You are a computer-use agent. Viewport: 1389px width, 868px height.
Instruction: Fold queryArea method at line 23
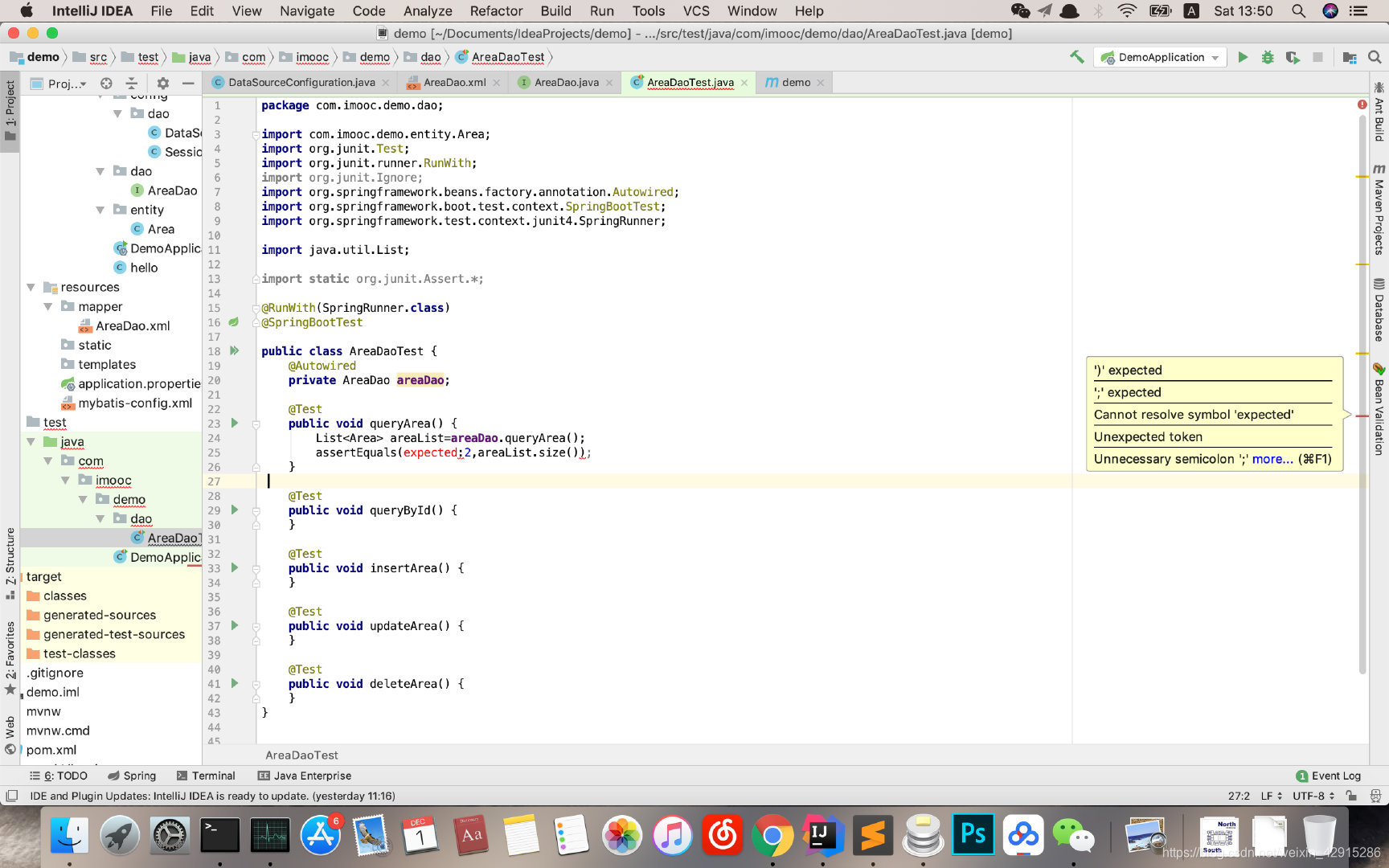[x=256, y=424]
